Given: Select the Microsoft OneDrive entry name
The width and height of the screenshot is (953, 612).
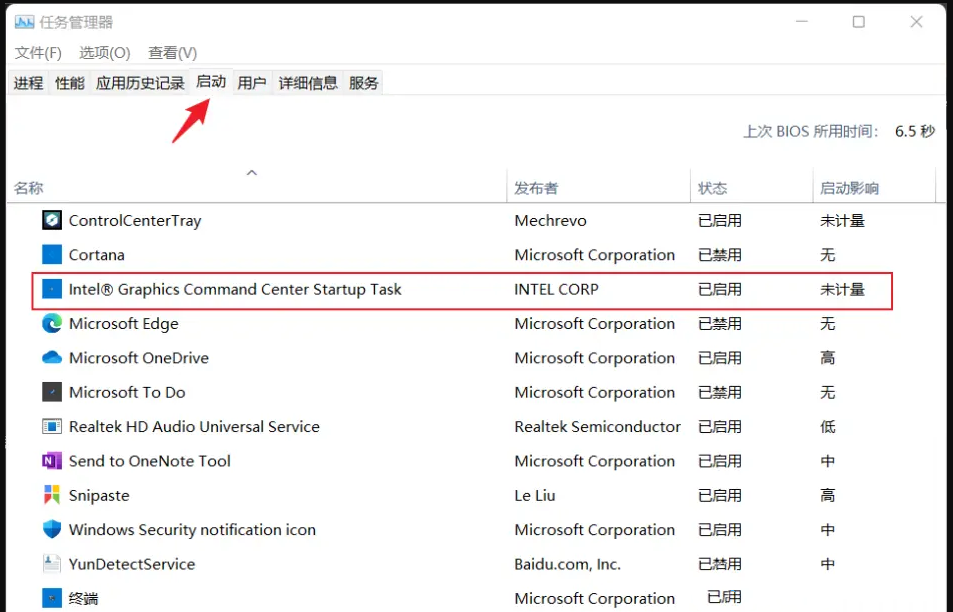Looking at the screenshot, I should point(139,358).
